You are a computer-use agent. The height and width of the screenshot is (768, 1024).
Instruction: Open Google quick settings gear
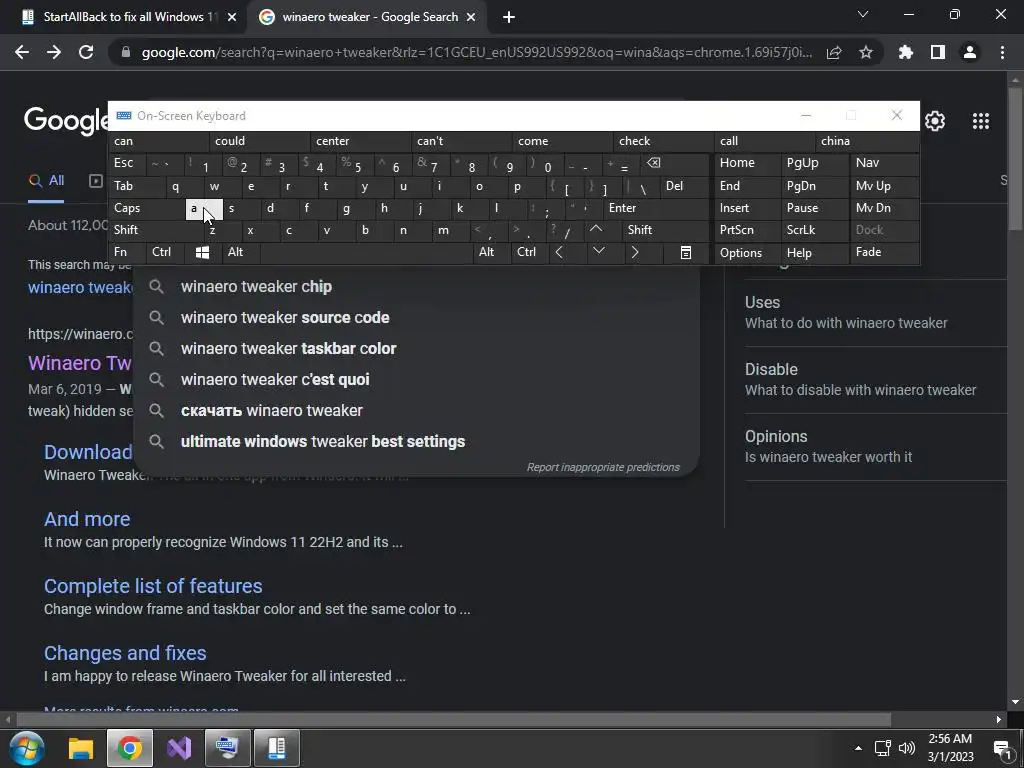pos(935,121)
